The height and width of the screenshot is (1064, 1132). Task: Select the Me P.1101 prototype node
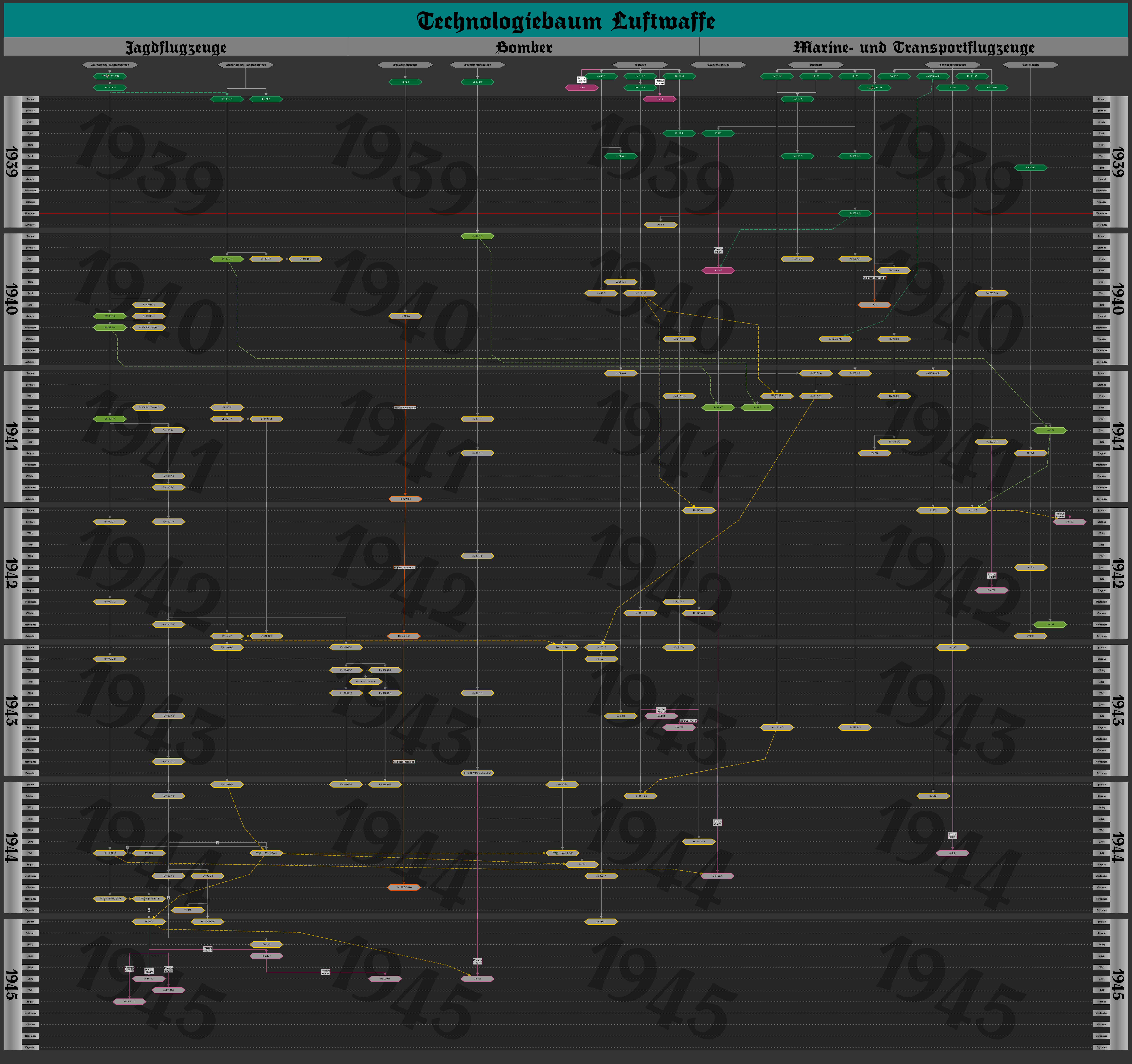pos(149,979)
